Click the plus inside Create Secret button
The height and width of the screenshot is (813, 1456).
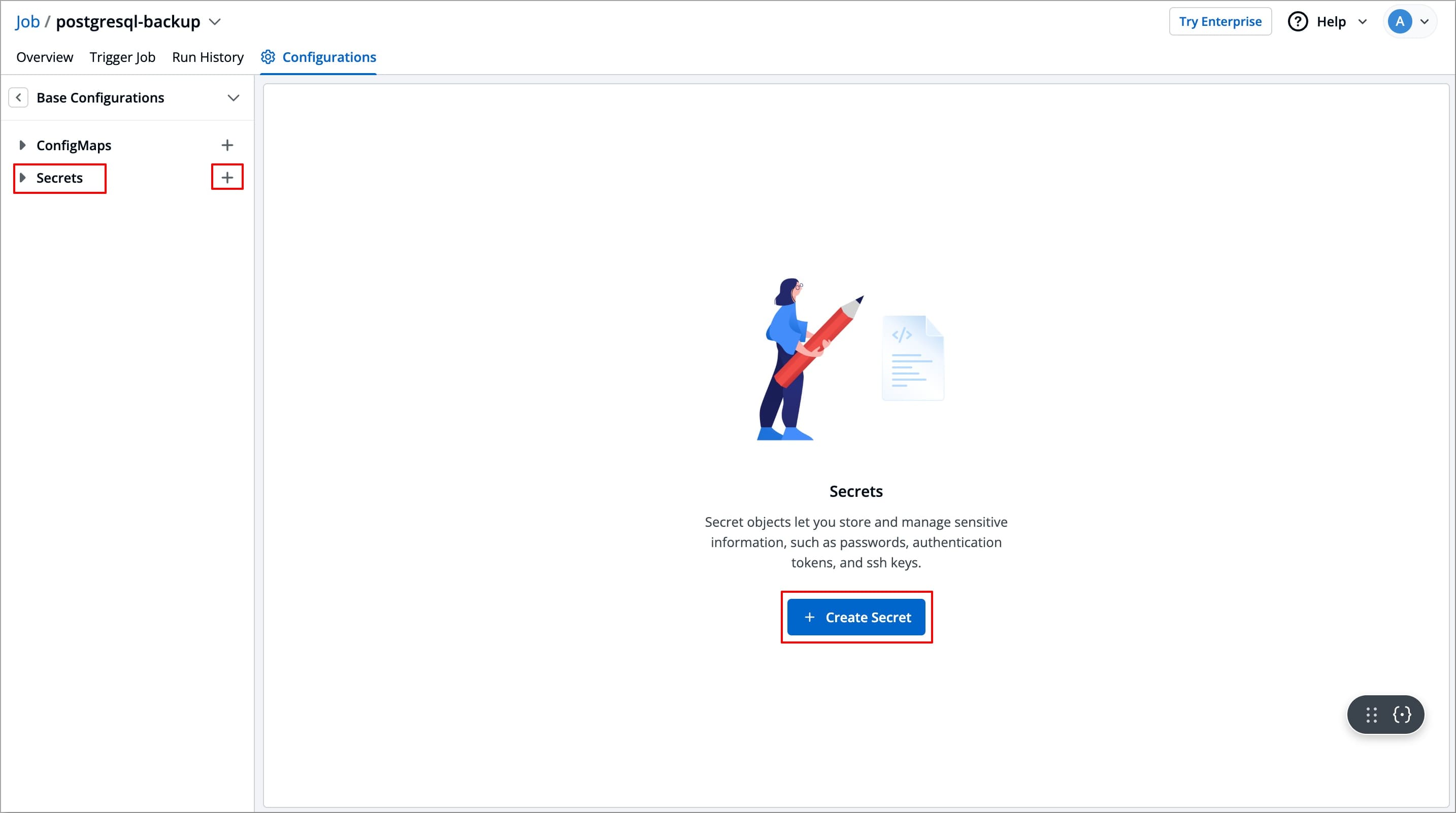pyautogui.click(x=809, y=617)
